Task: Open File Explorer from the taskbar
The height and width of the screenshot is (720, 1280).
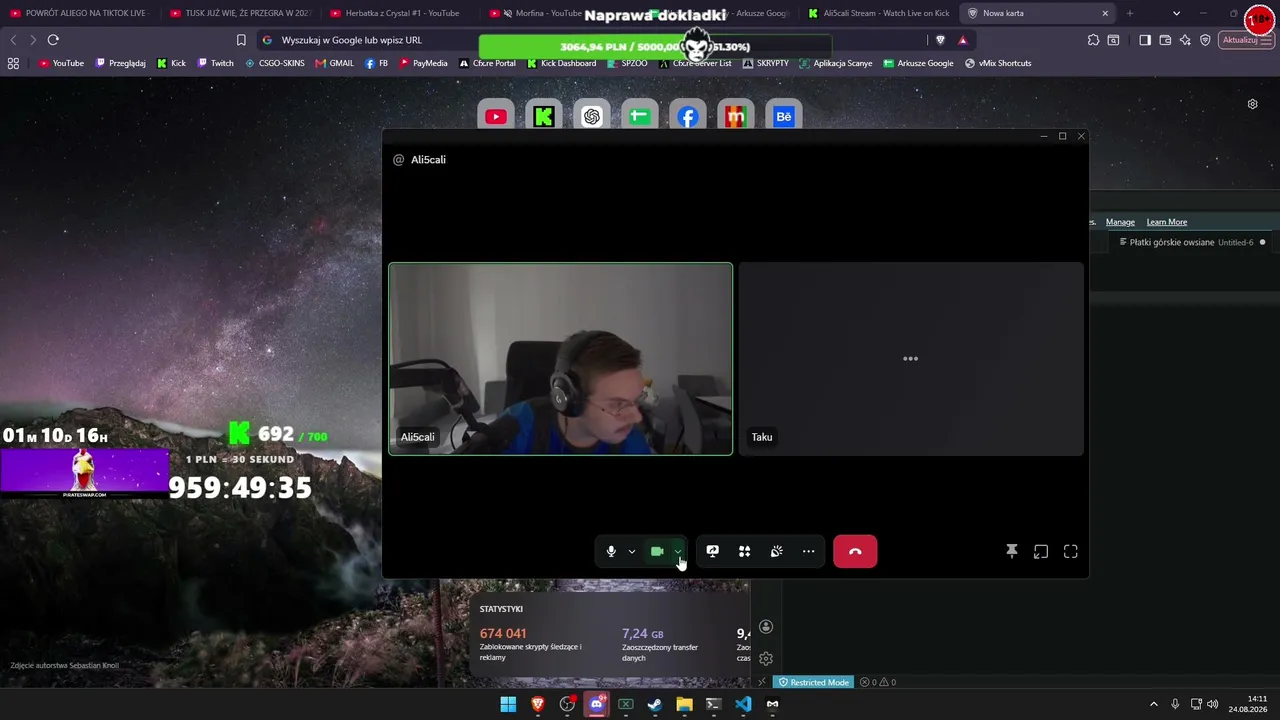Action: [684, 704]
